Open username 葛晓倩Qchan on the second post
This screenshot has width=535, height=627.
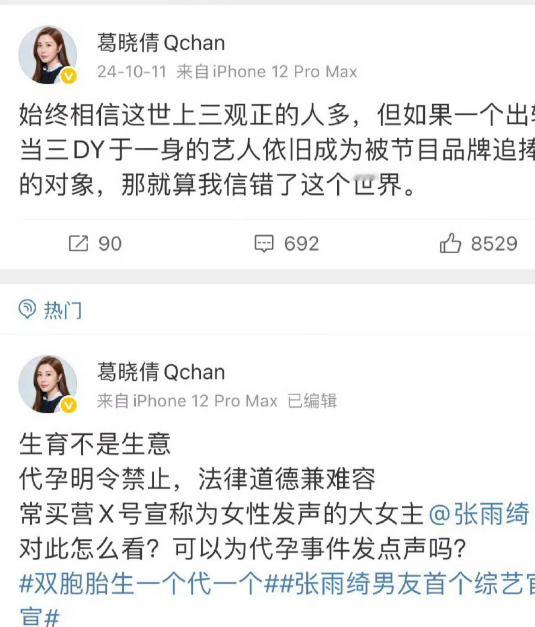pyautogui.click(x=161, y=372)
